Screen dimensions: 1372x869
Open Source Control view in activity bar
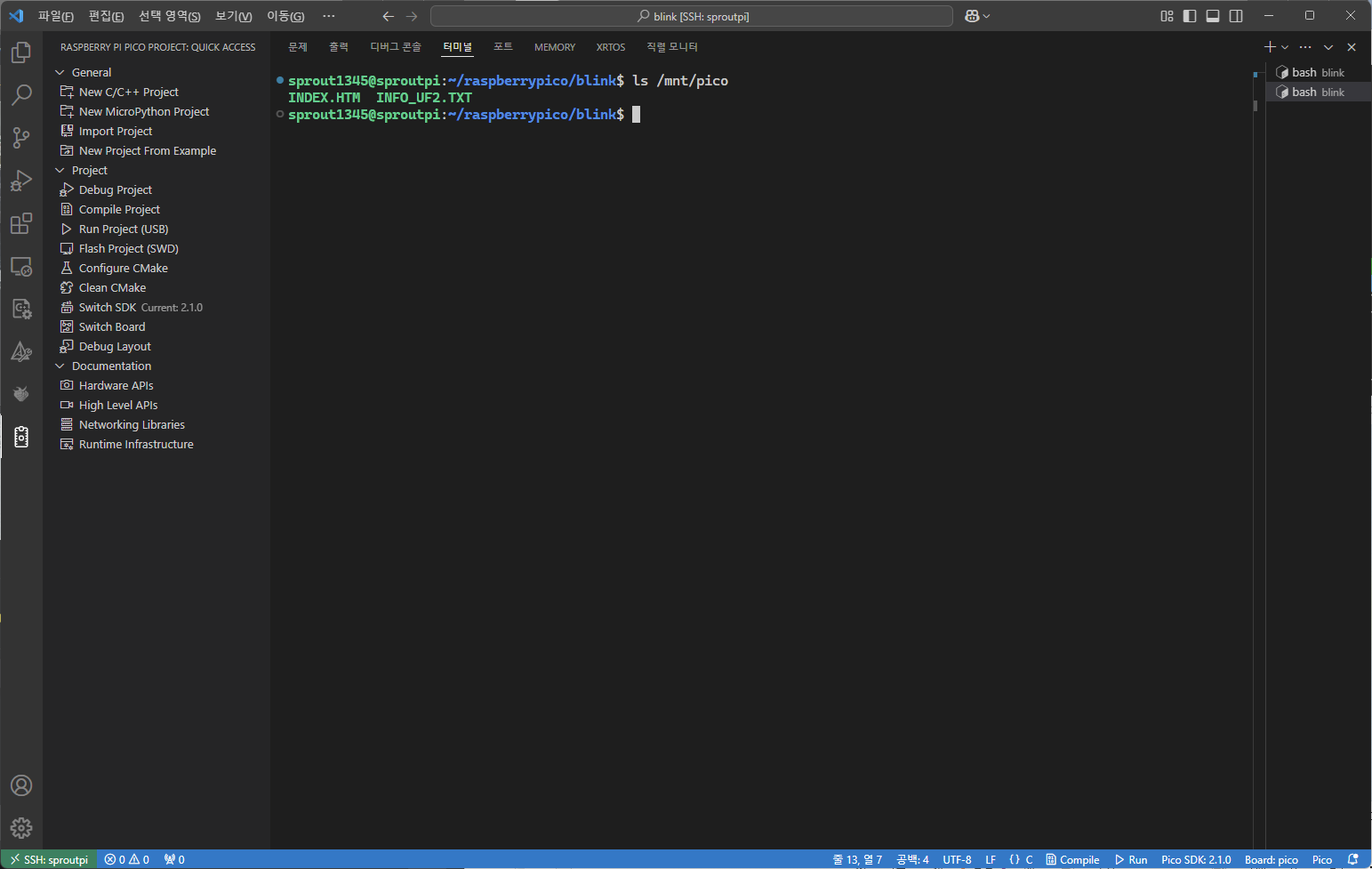pyautogui.click(x=21, y=138)
